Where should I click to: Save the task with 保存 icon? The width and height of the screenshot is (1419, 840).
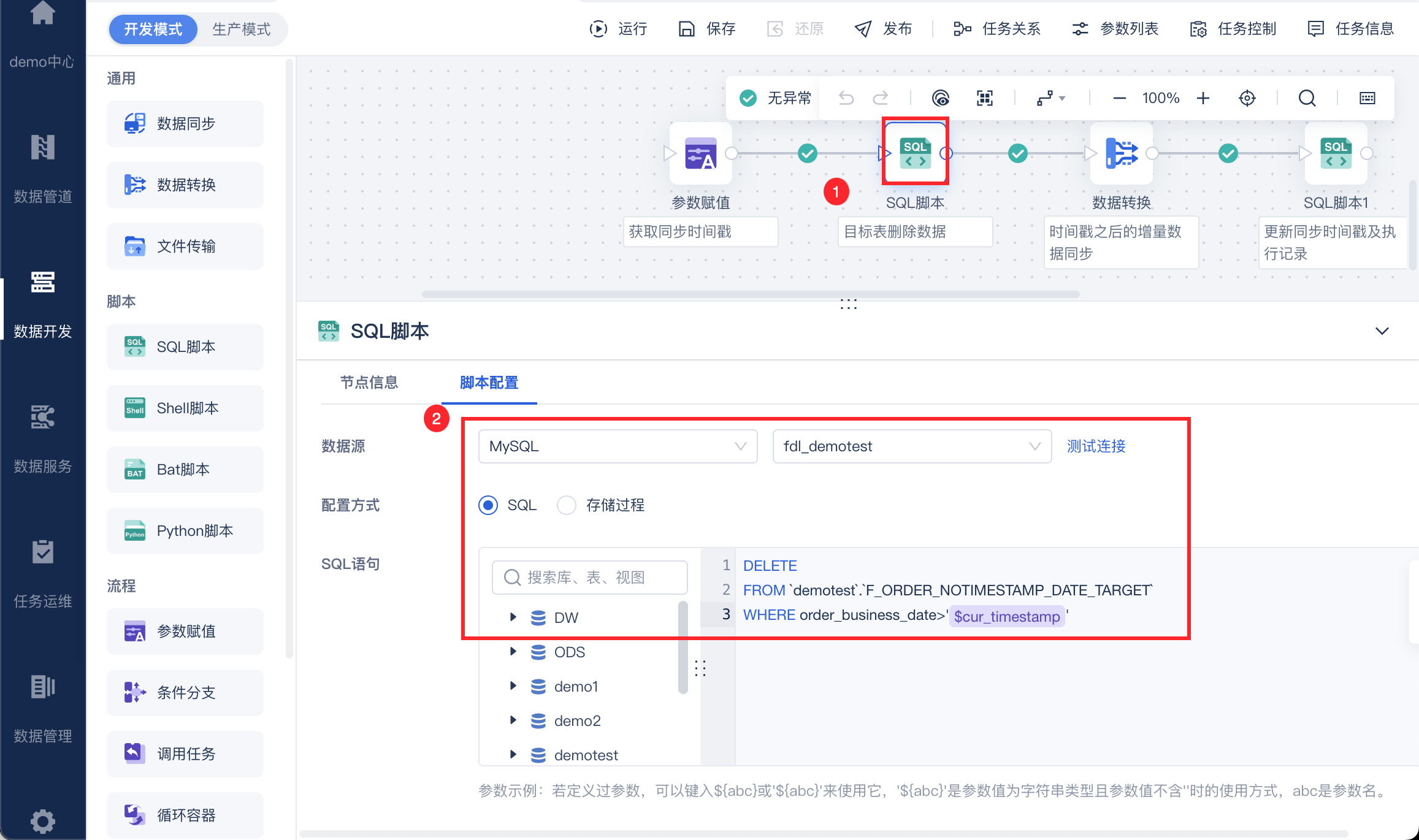click(x=705, y=28)
